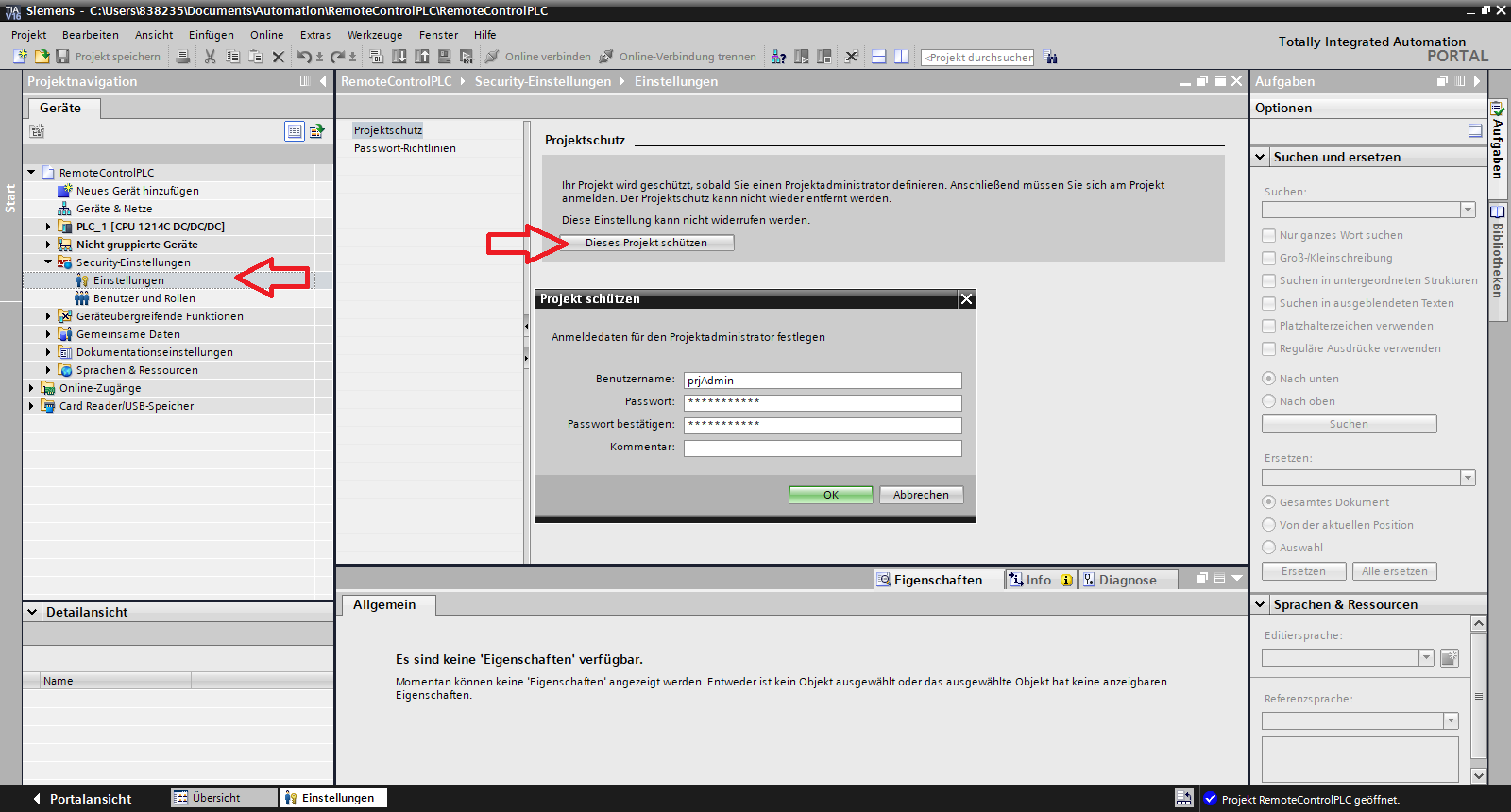The image size is (1511, 812).
Task: Click the cut scissors toolbar icon
Action: point(210,57)
